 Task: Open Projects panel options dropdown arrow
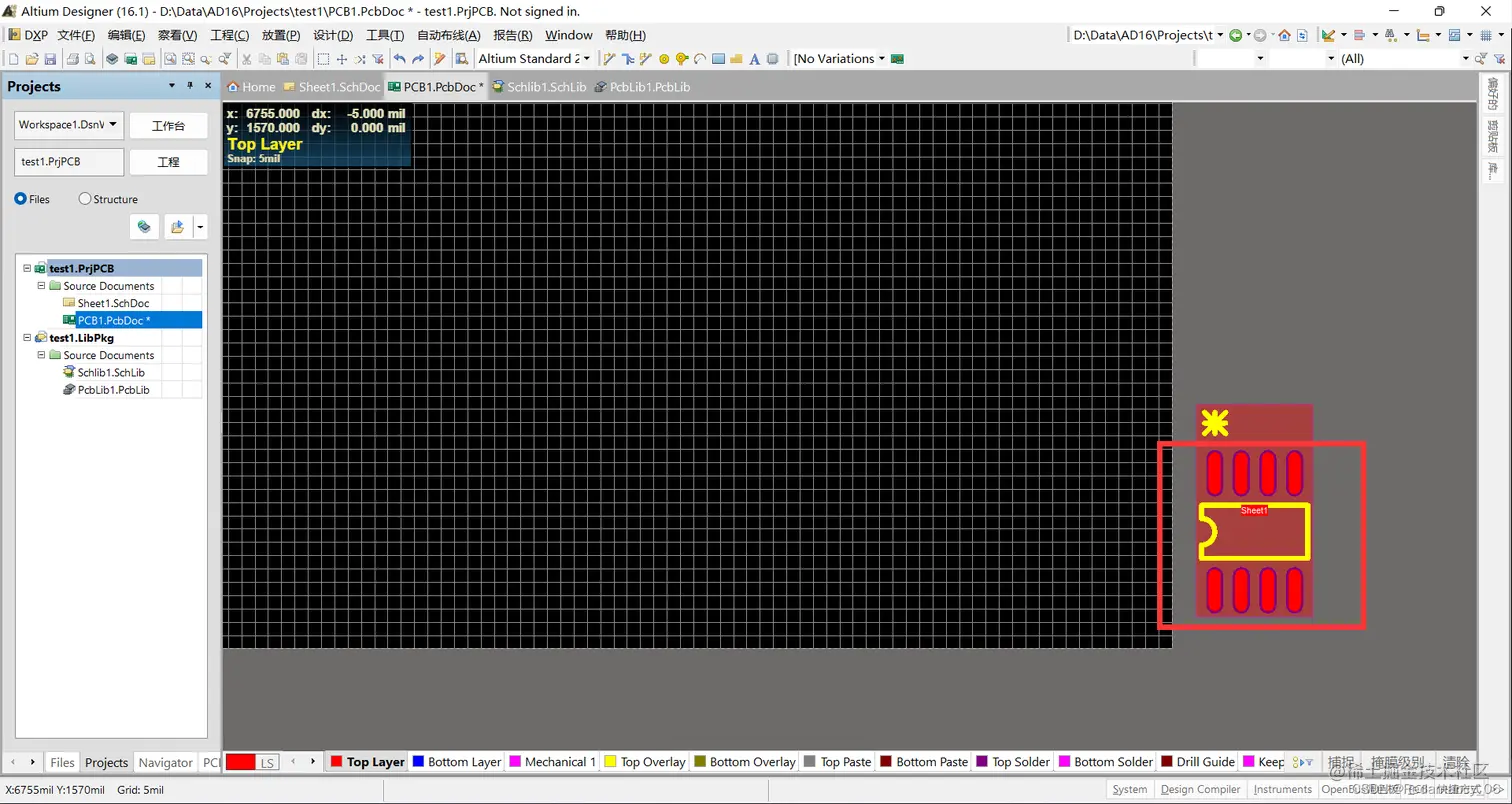(x=172, y=86)
